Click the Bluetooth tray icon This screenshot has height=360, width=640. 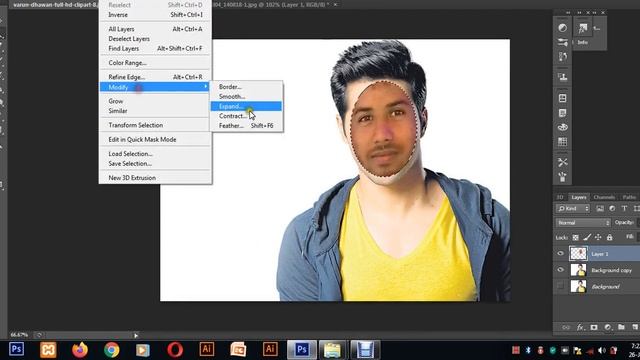528,350
